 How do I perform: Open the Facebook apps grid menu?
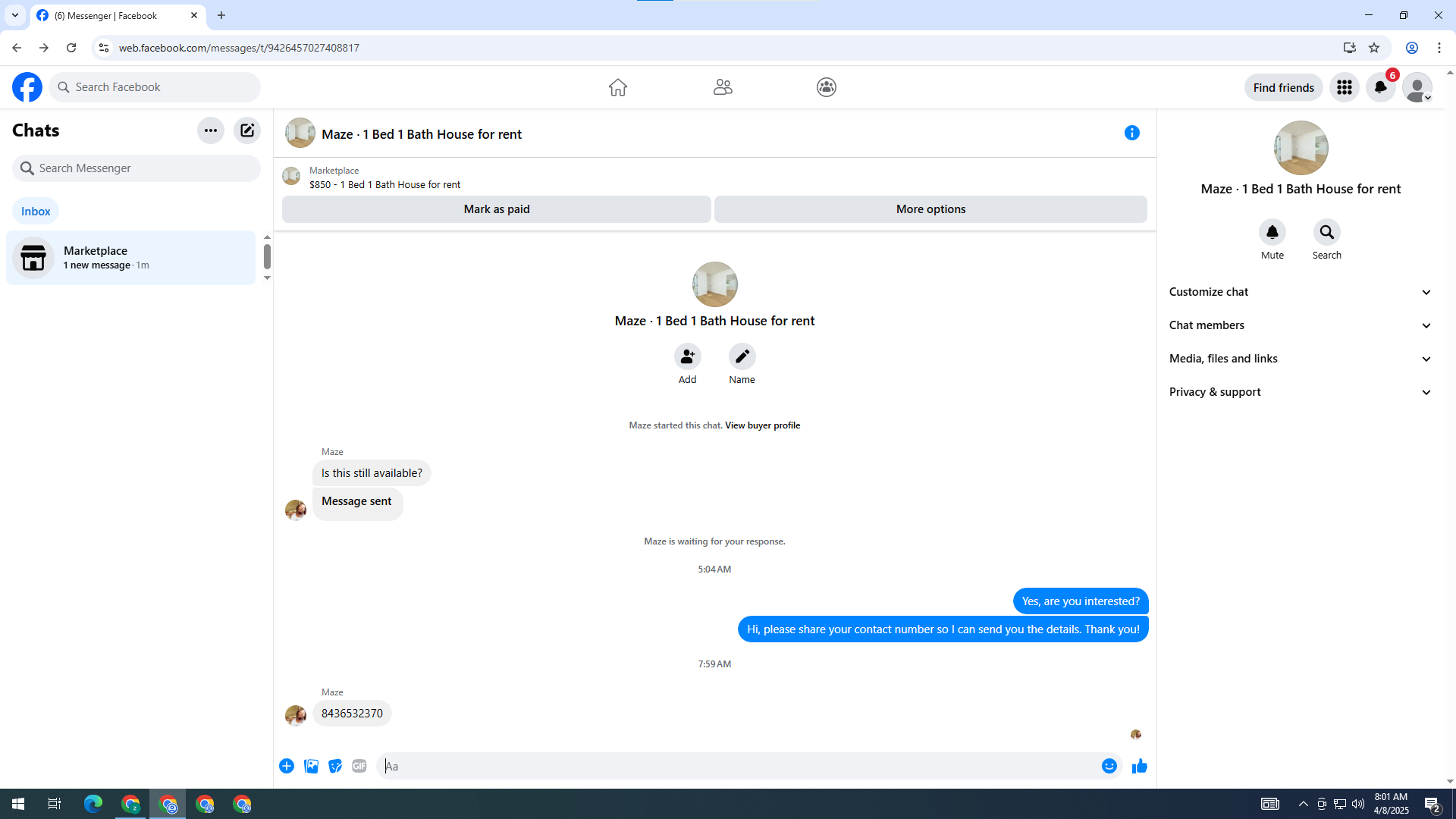pos(1344,87)
